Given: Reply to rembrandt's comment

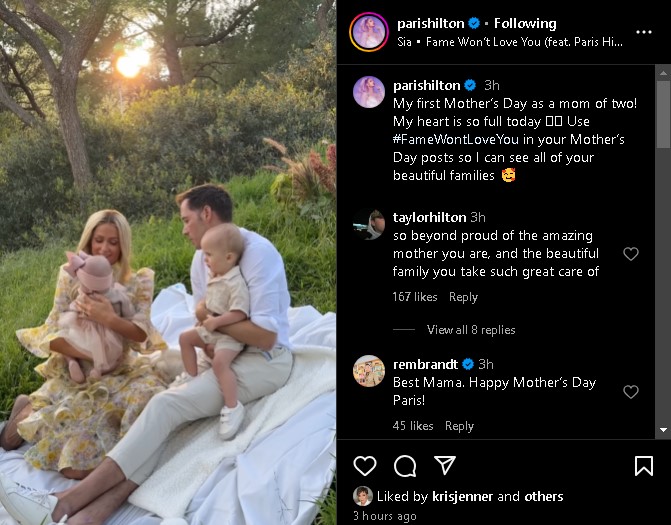Looking at the screenshot, I should (459, 426).
